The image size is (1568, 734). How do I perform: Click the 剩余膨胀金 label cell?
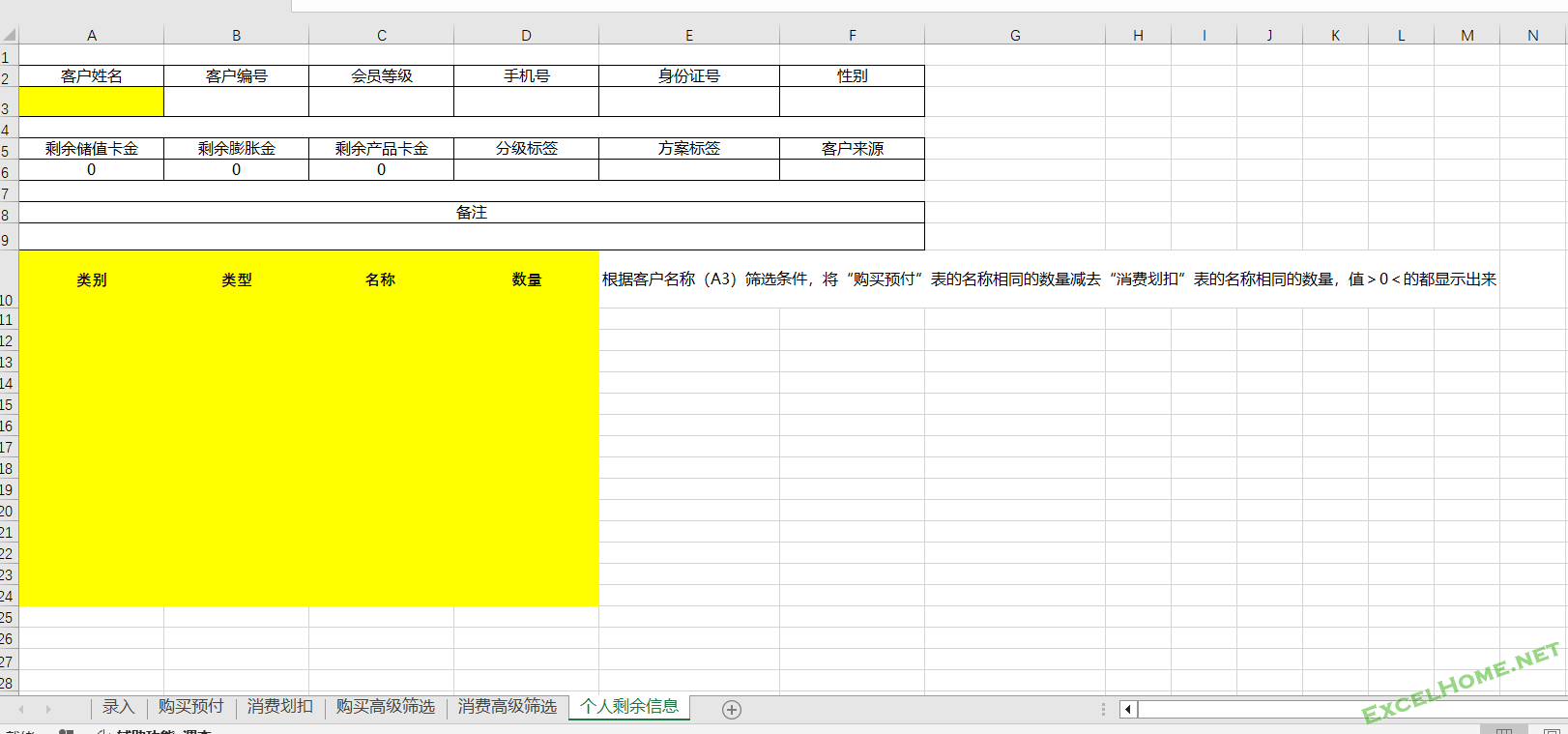237,149
